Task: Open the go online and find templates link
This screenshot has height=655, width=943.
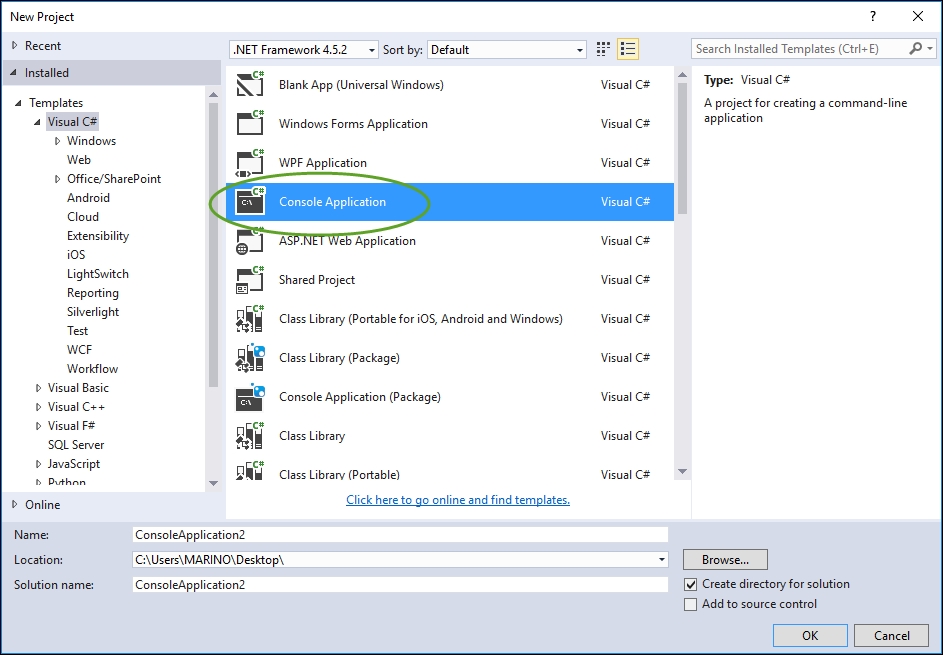Action: (458, 500)
